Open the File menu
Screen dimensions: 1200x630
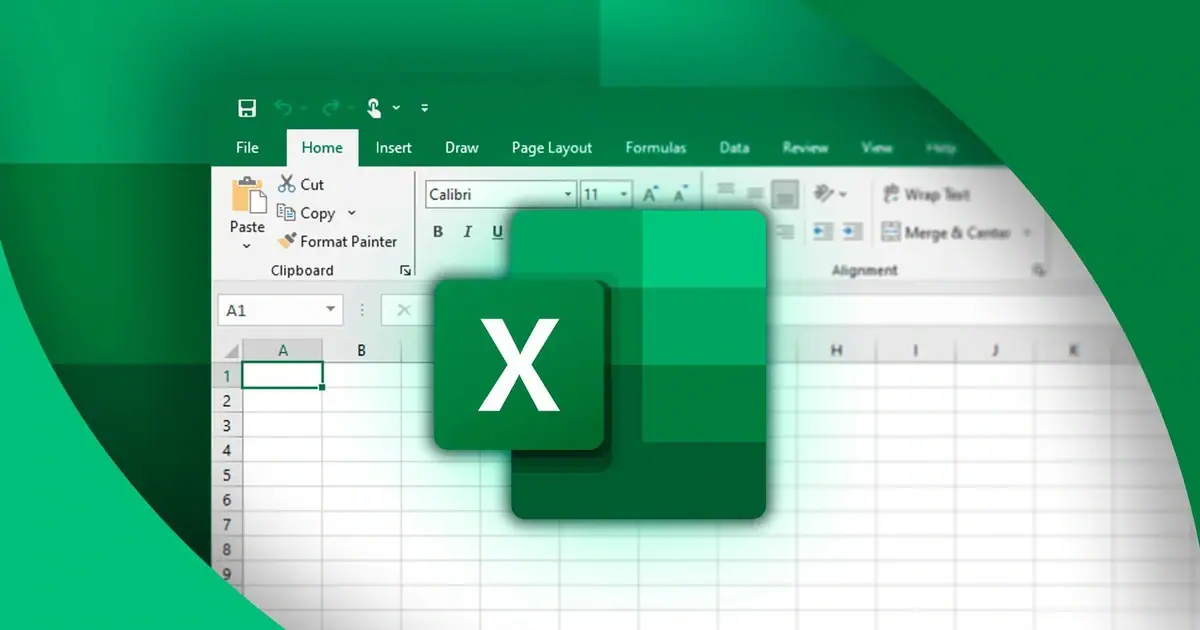pos(246,147)
